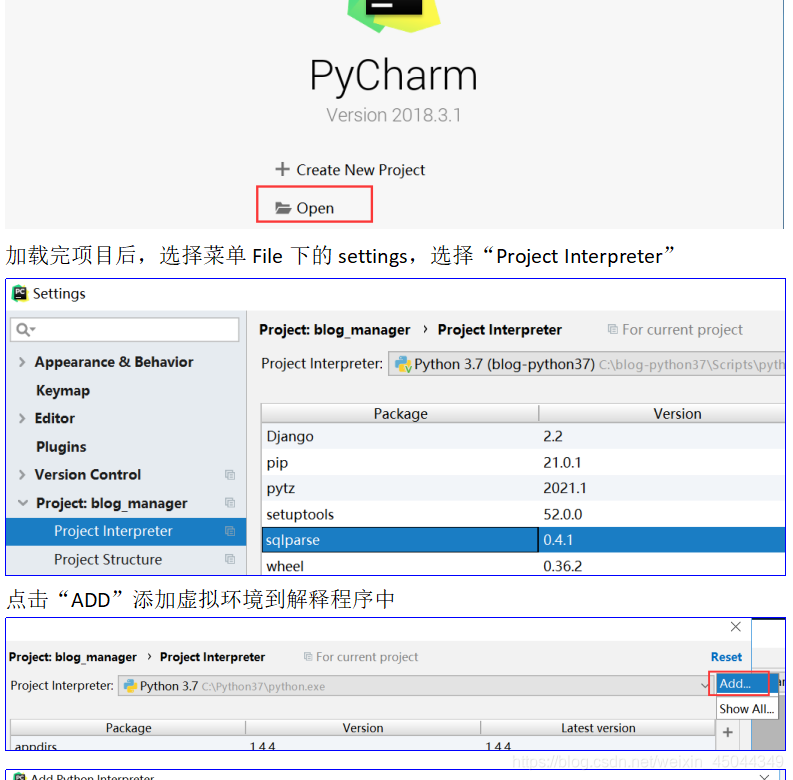Expand the Appearance & Behavior tree node
Image resolution: width=793 pixels, height=780 pixels.
22,362
